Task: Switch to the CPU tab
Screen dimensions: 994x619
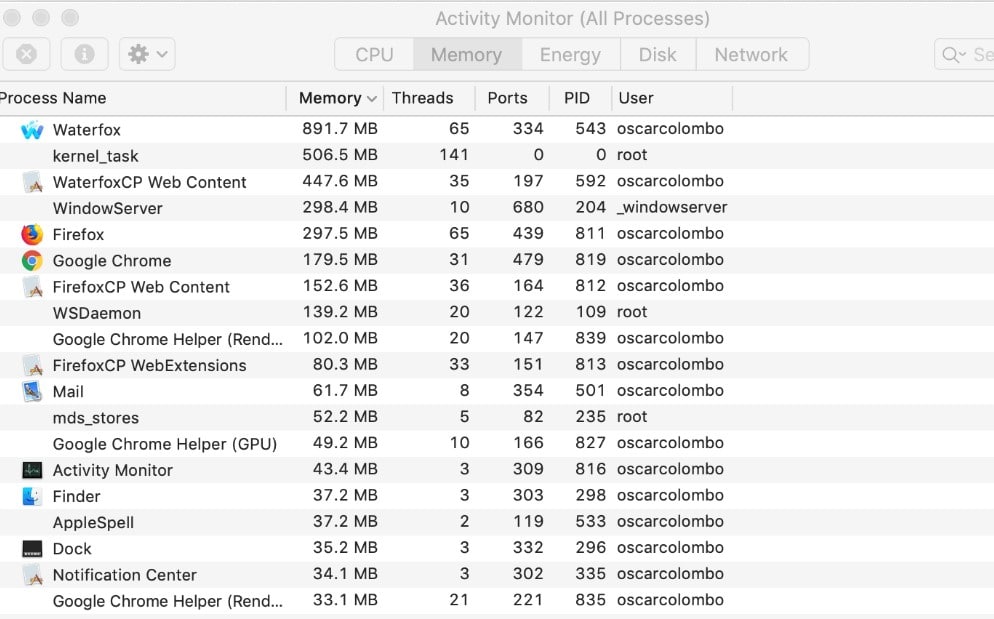Action: 373,54
